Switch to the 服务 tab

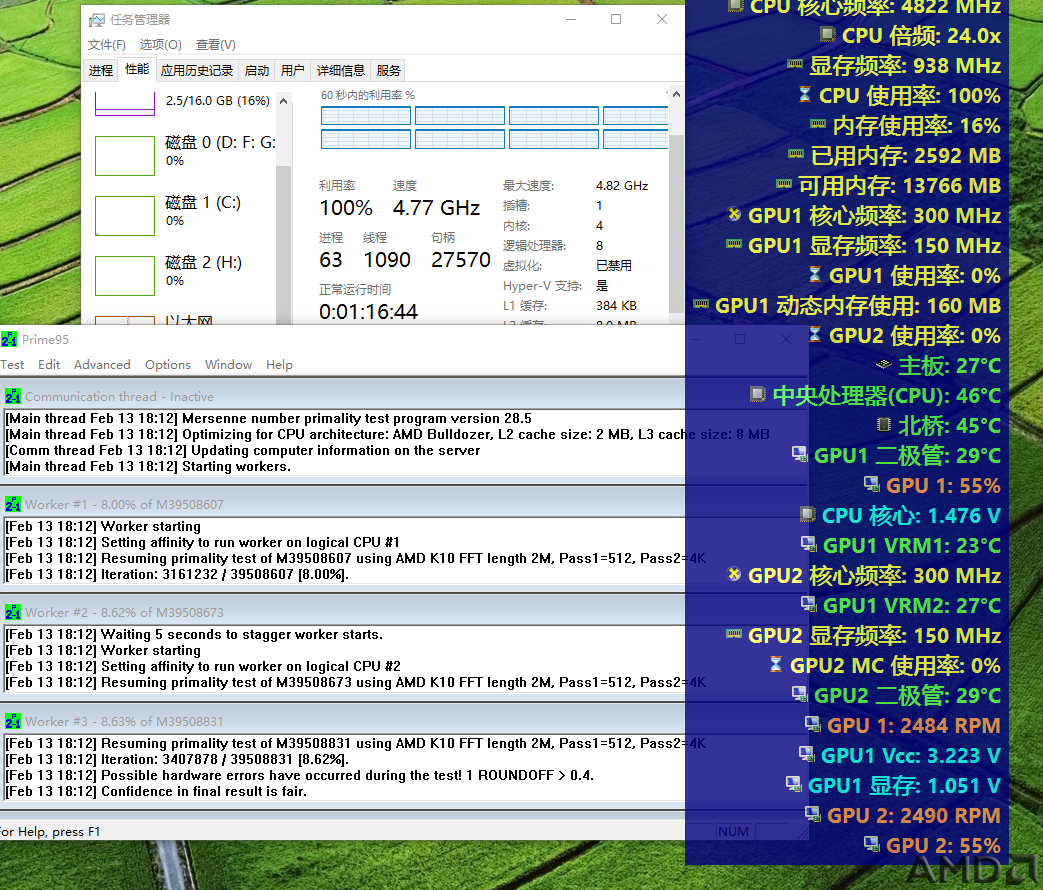tap(388, 71)
